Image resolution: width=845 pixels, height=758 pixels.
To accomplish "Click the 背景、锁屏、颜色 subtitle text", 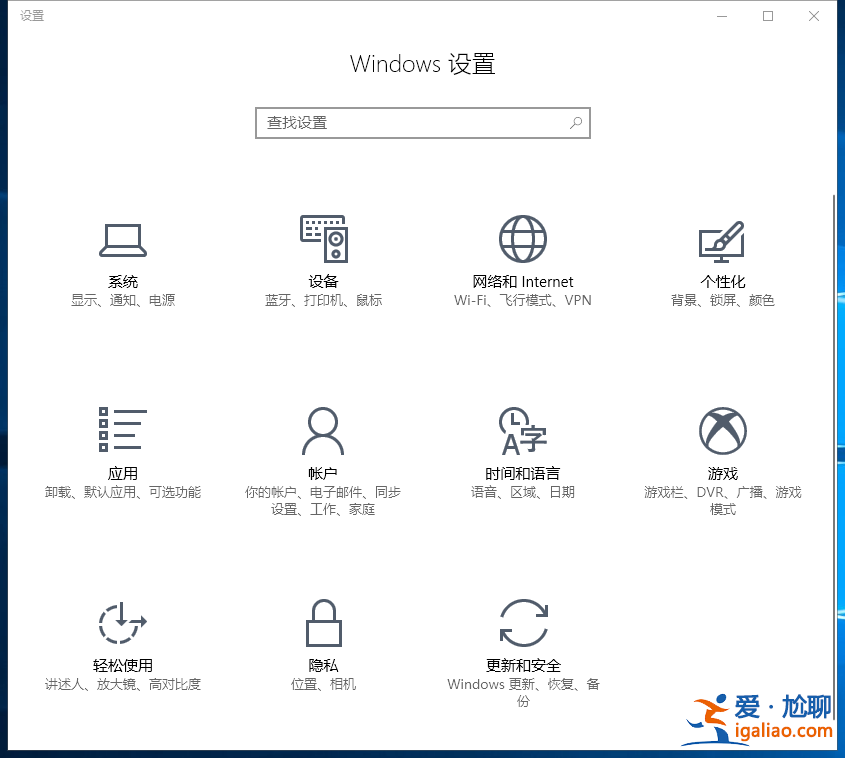I will 722,299.
